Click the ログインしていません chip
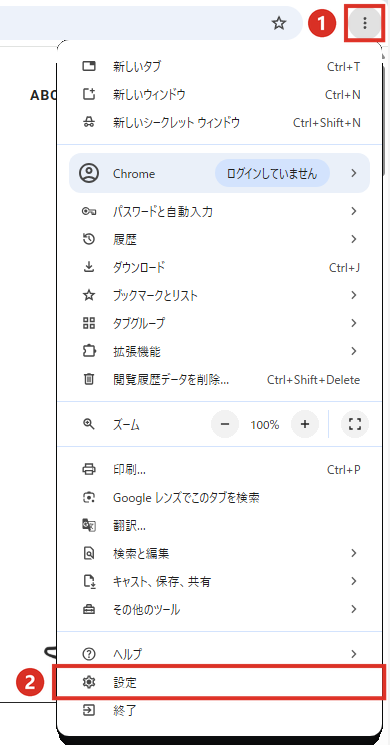 (x=272, y=173)
